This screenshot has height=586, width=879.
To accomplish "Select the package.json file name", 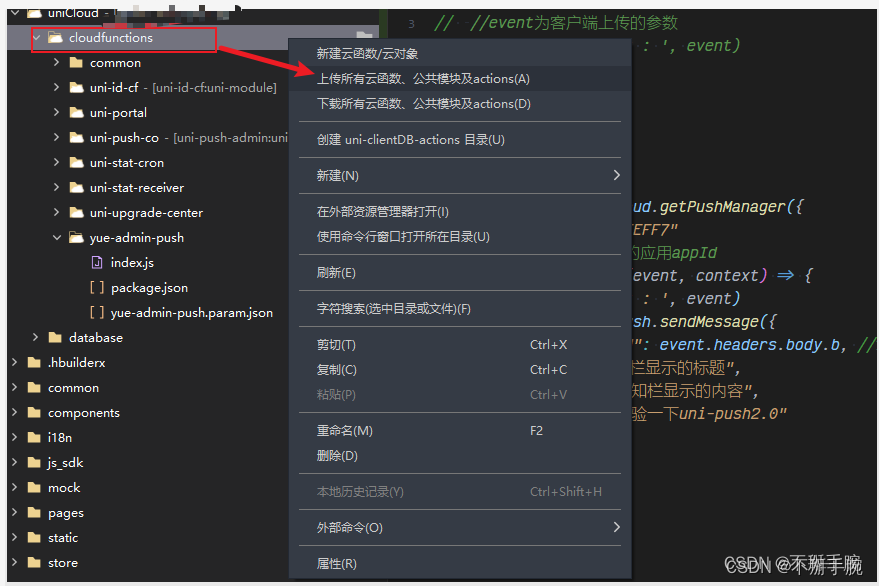I will pyautogui.click(x=149, y=288).
